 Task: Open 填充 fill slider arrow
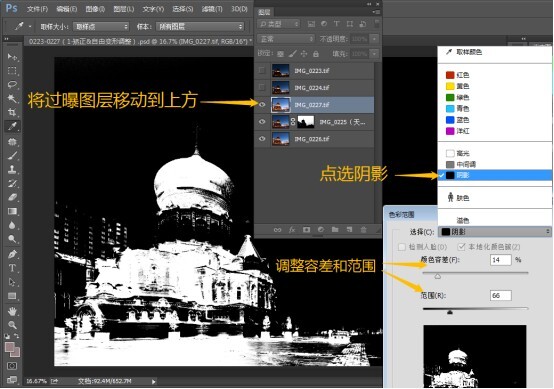coord(374,54)
